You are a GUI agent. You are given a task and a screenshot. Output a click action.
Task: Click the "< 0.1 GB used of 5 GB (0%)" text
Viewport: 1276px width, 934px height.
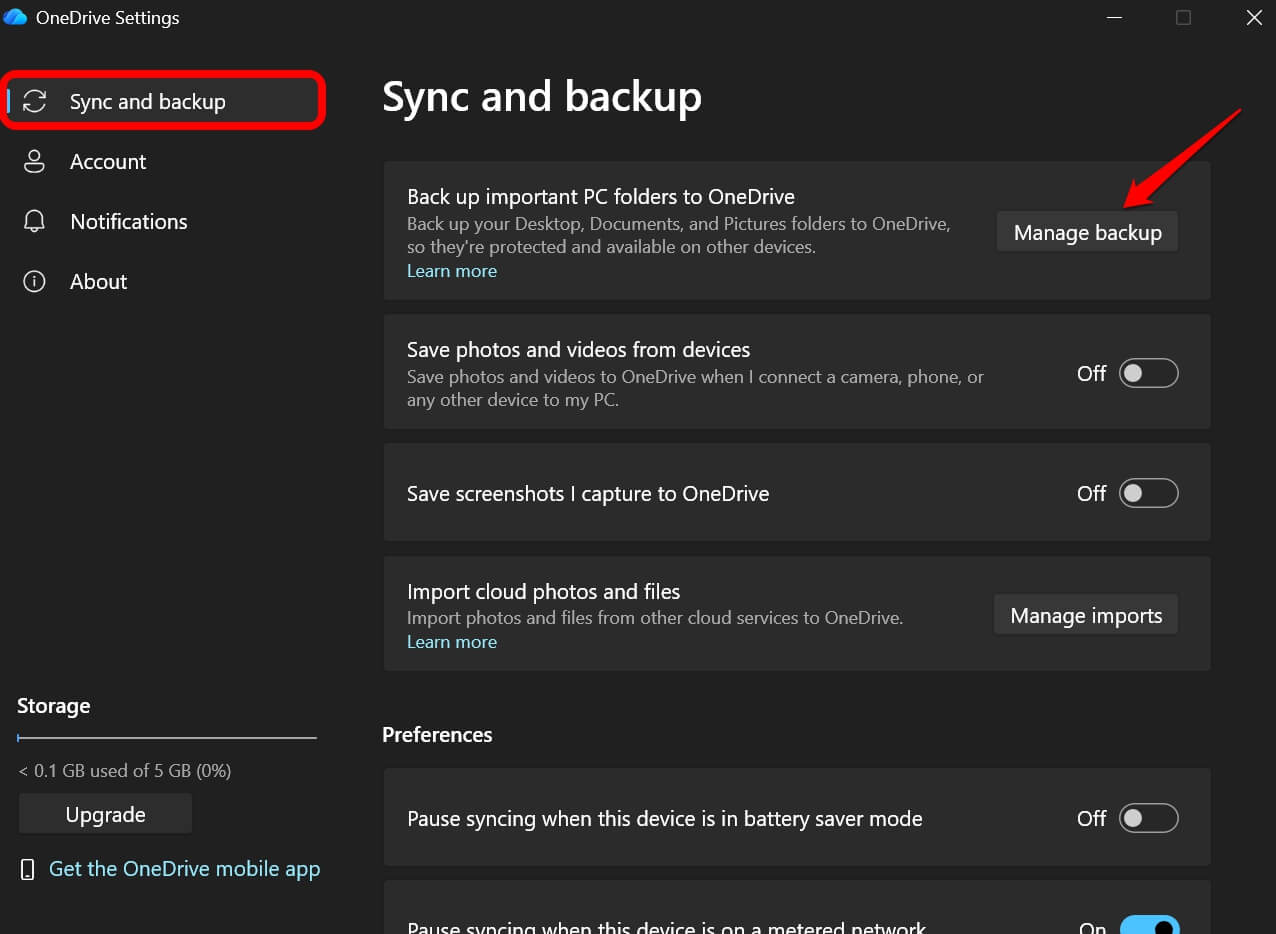click(x=125, y=770)
